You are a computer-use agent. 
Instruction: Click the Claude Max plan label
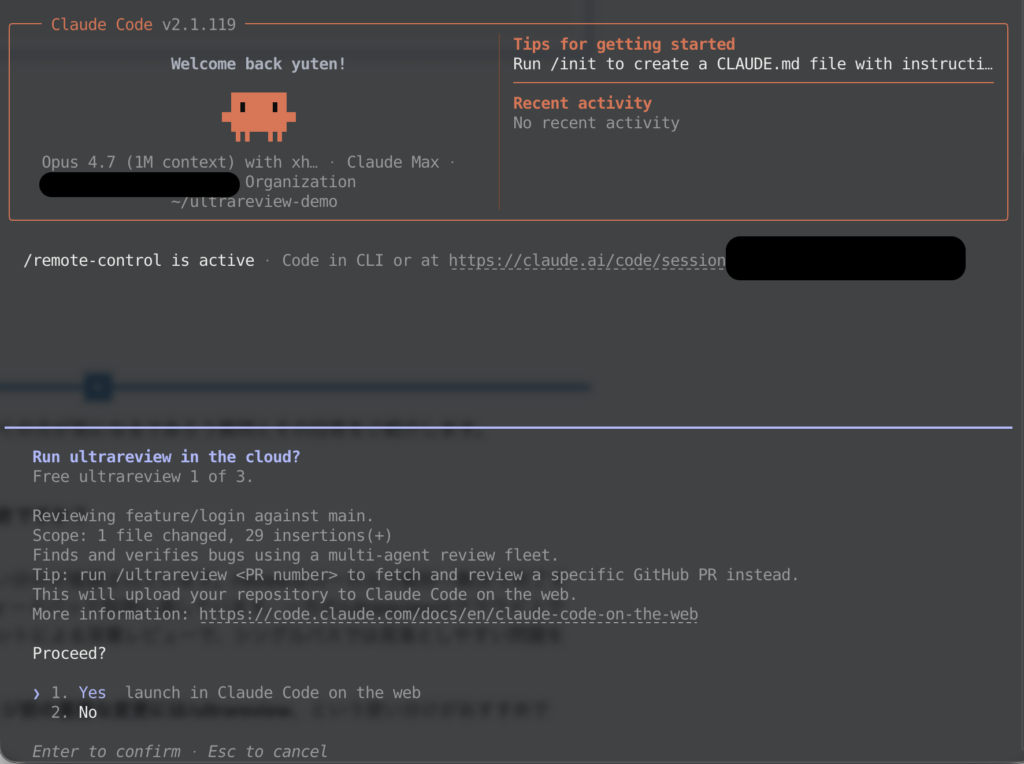tap(392, 162)
